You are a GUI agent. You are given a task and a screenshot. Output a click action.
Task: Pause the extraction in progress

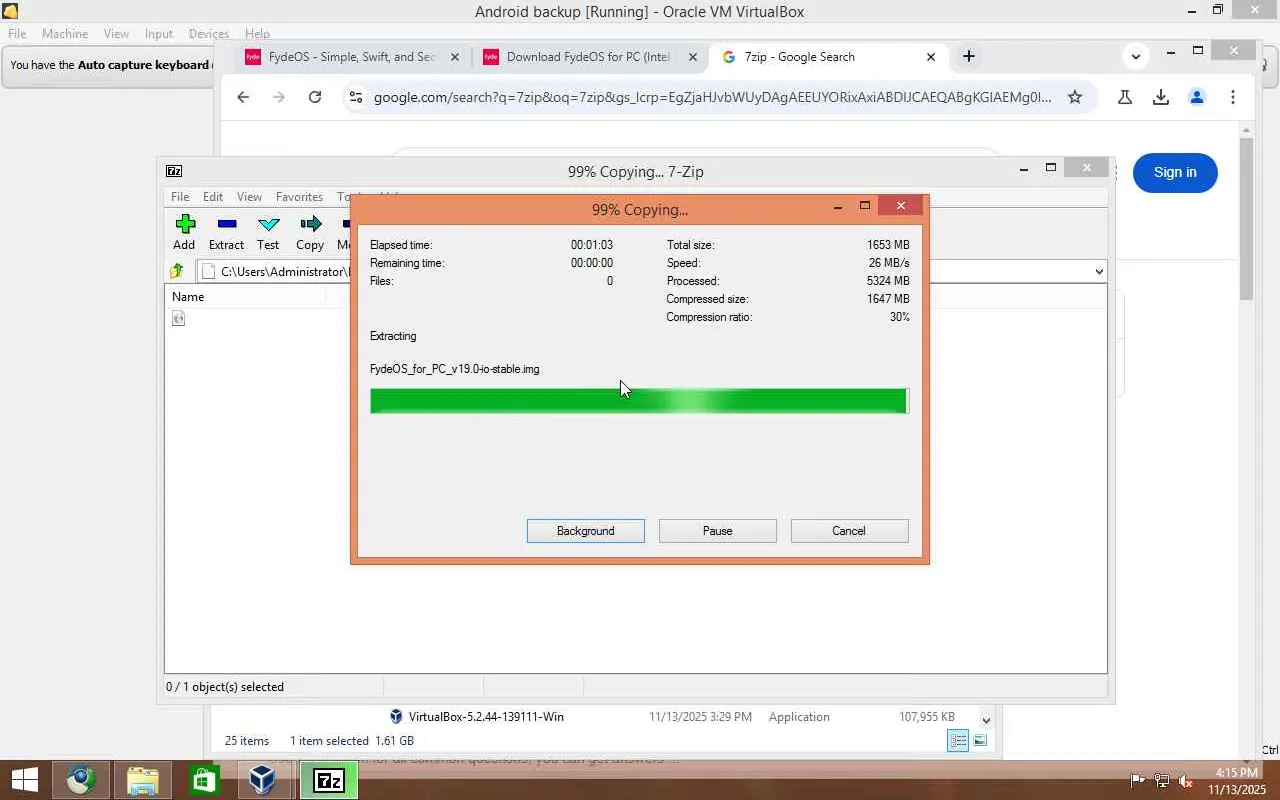point(718,531)
